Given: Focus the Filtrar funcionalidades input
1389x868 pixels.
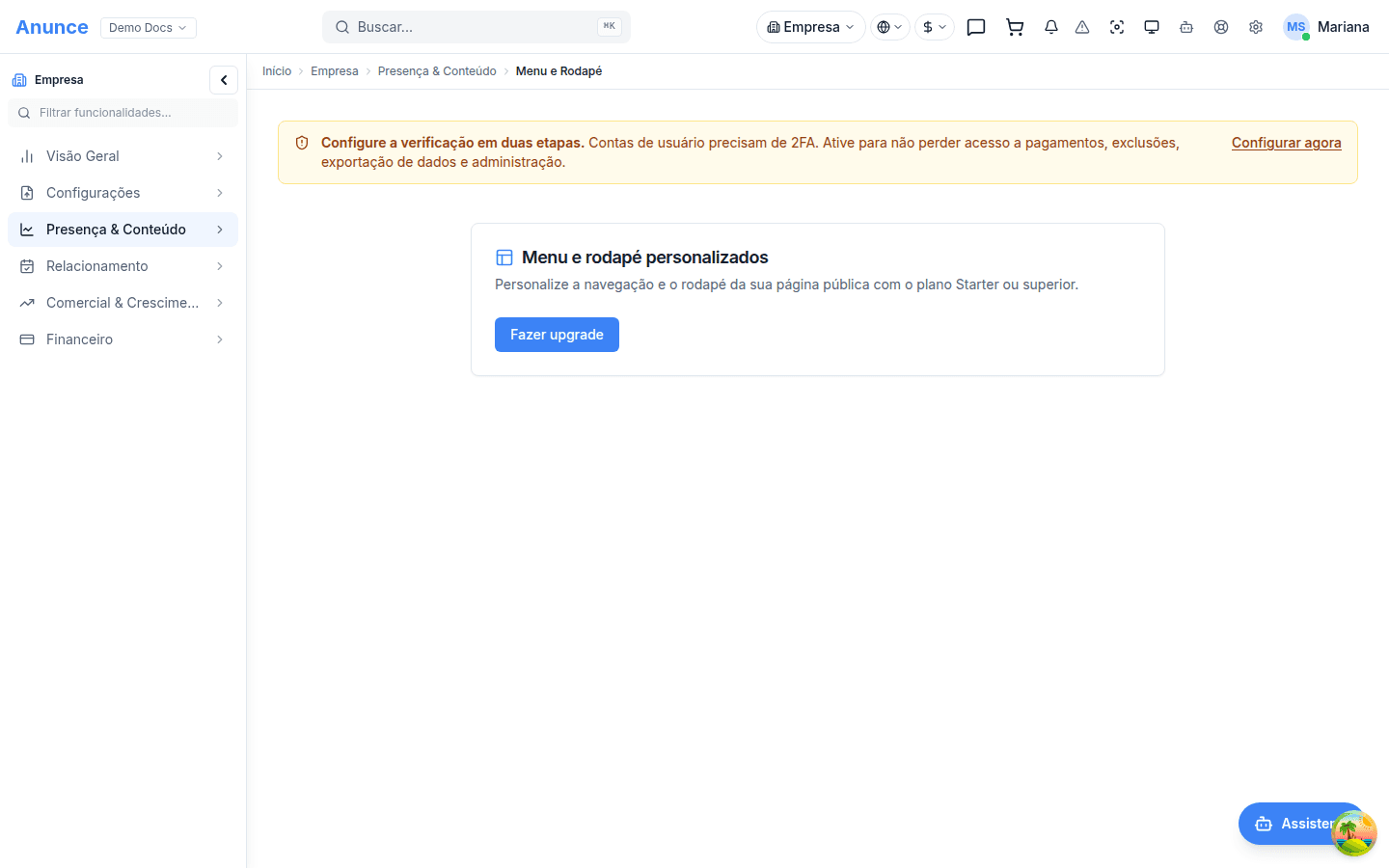Looking at the screenshot, I should click(123, 113).
